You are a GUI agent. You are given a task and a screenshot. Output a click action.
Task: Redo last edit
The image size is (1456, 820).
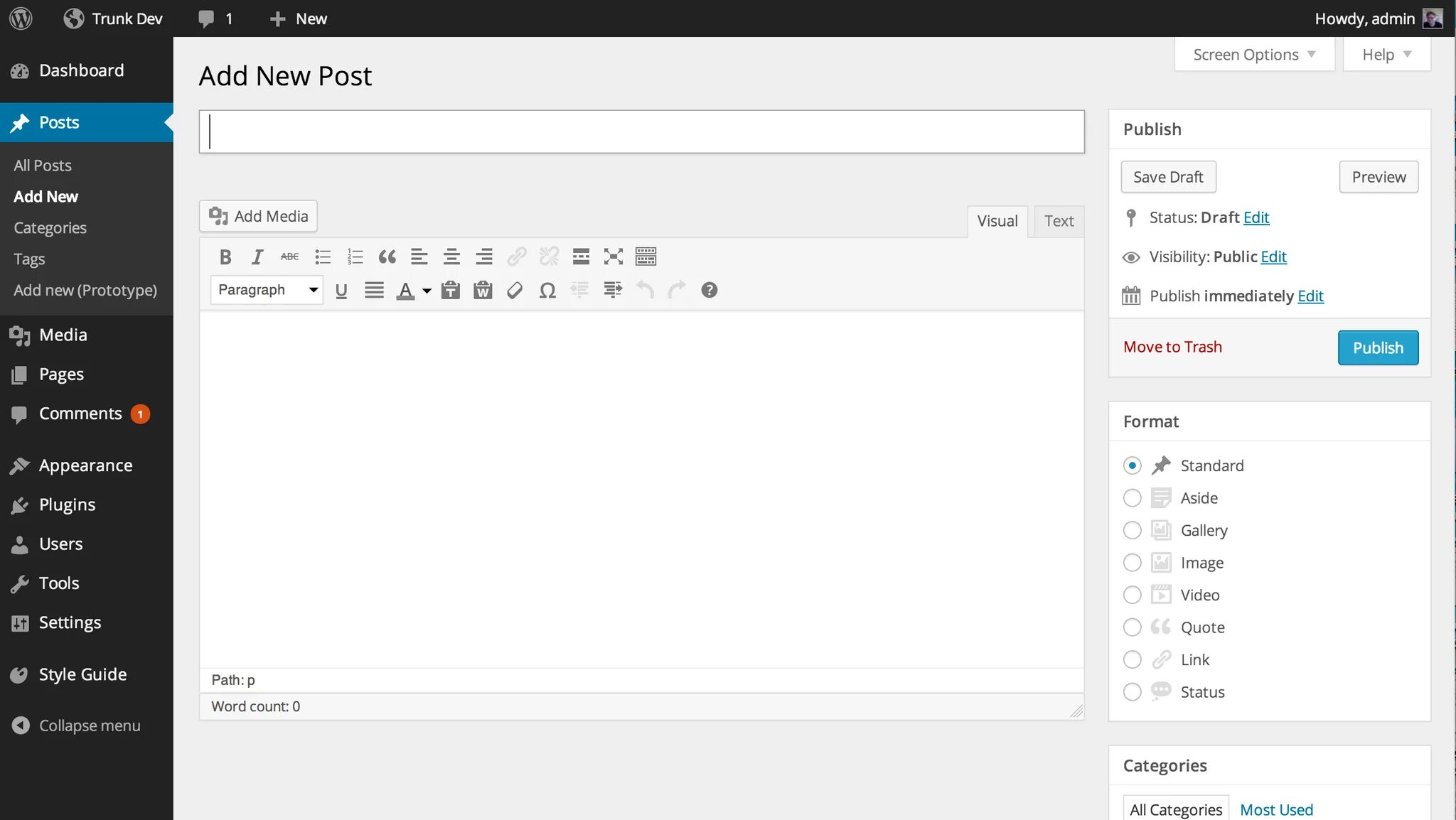(677, 290)
